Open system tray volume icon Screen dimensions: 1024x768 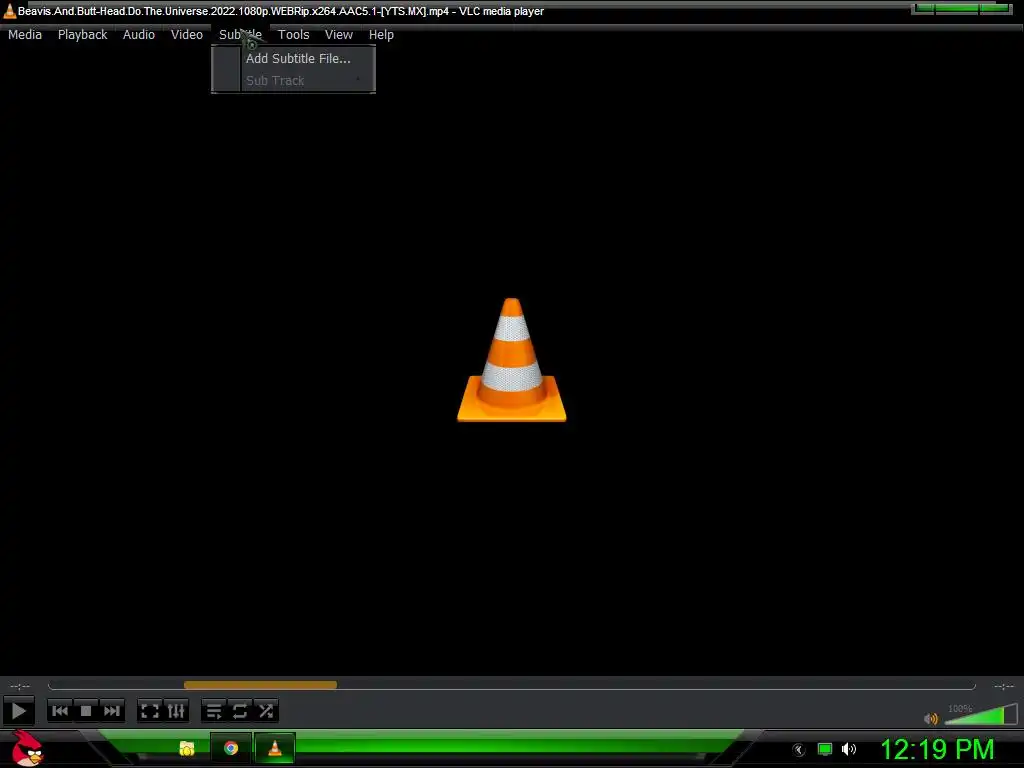[848, 749]
